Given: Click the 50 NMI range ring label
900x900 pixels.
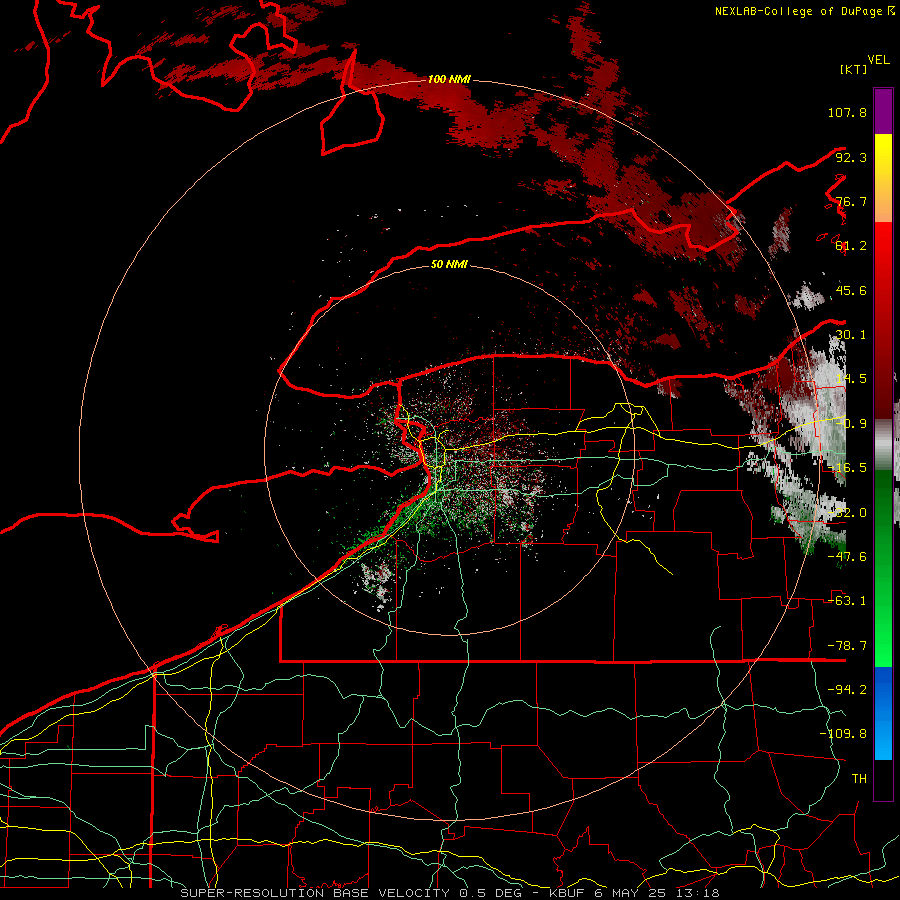Looking at the screenshot, I should (x=449, y=265).
